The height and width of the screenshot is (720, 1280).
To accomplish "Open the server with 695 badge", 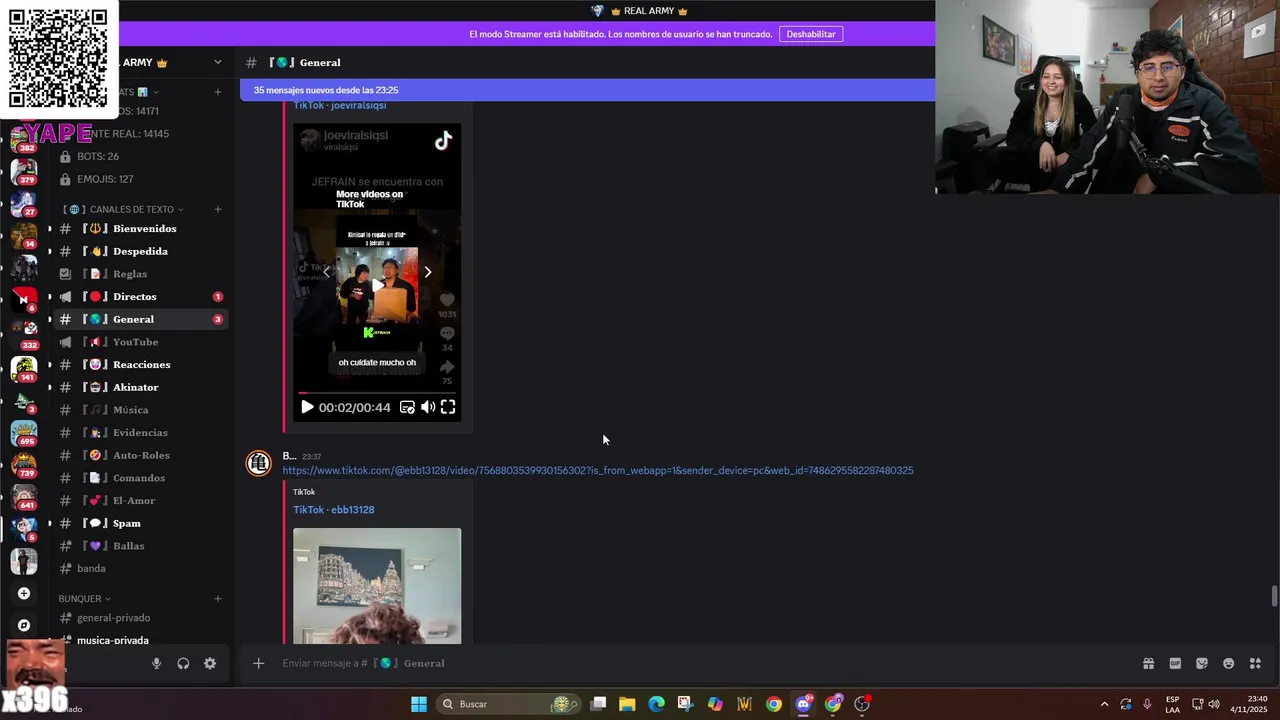I will tap(24, 433).
